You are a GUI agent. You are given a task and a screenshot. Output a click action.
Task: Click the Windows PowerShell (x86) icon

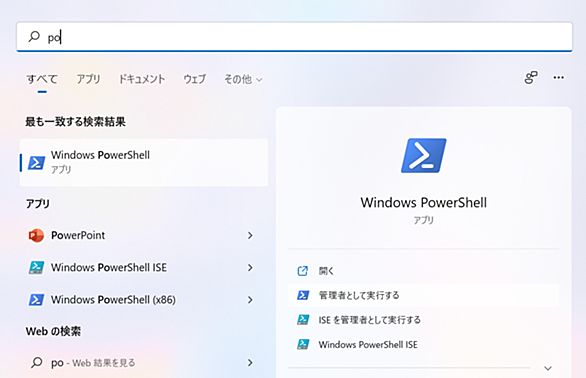pos(37,300)
